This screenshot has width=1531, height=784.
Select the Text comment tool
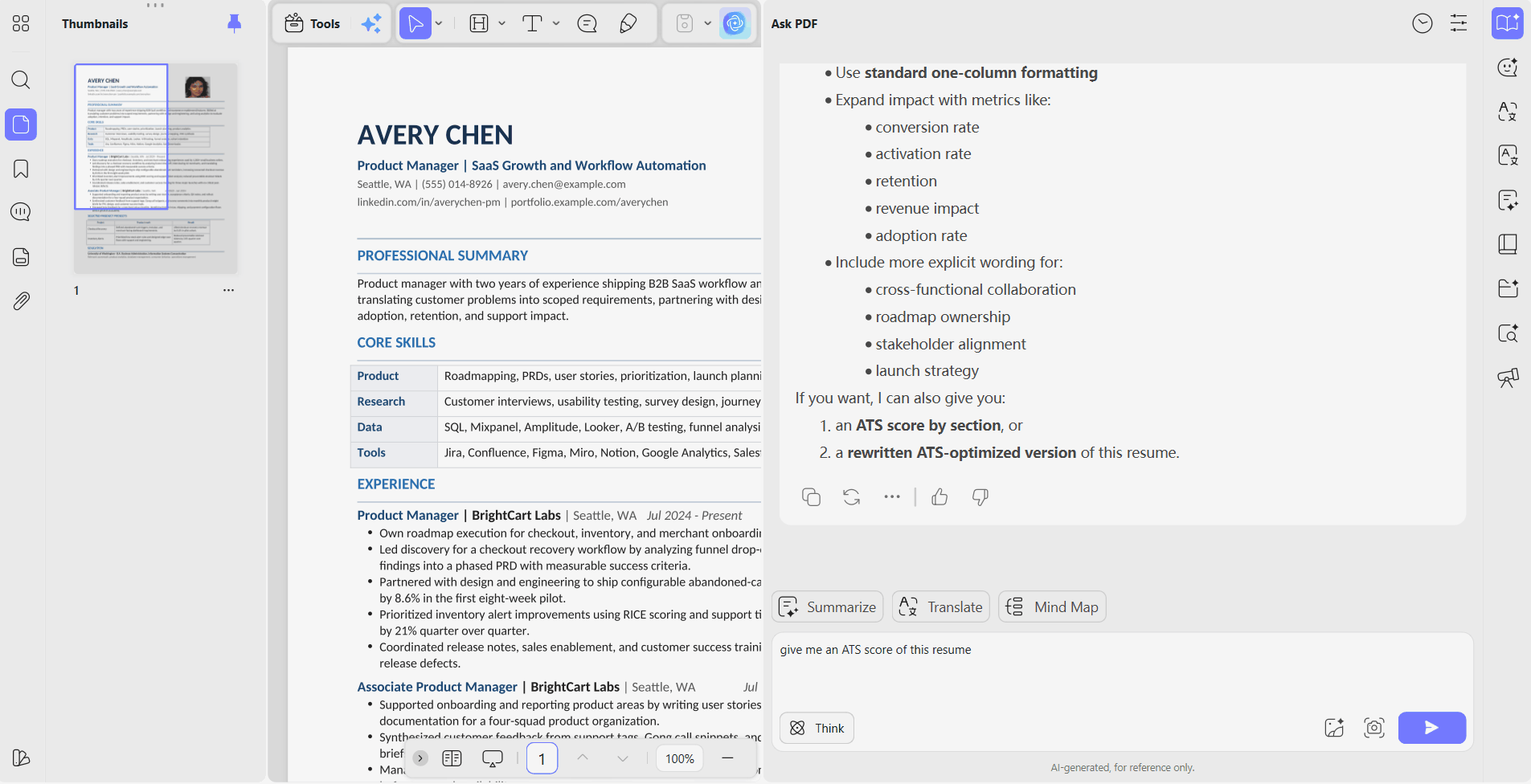coord(532,23)
